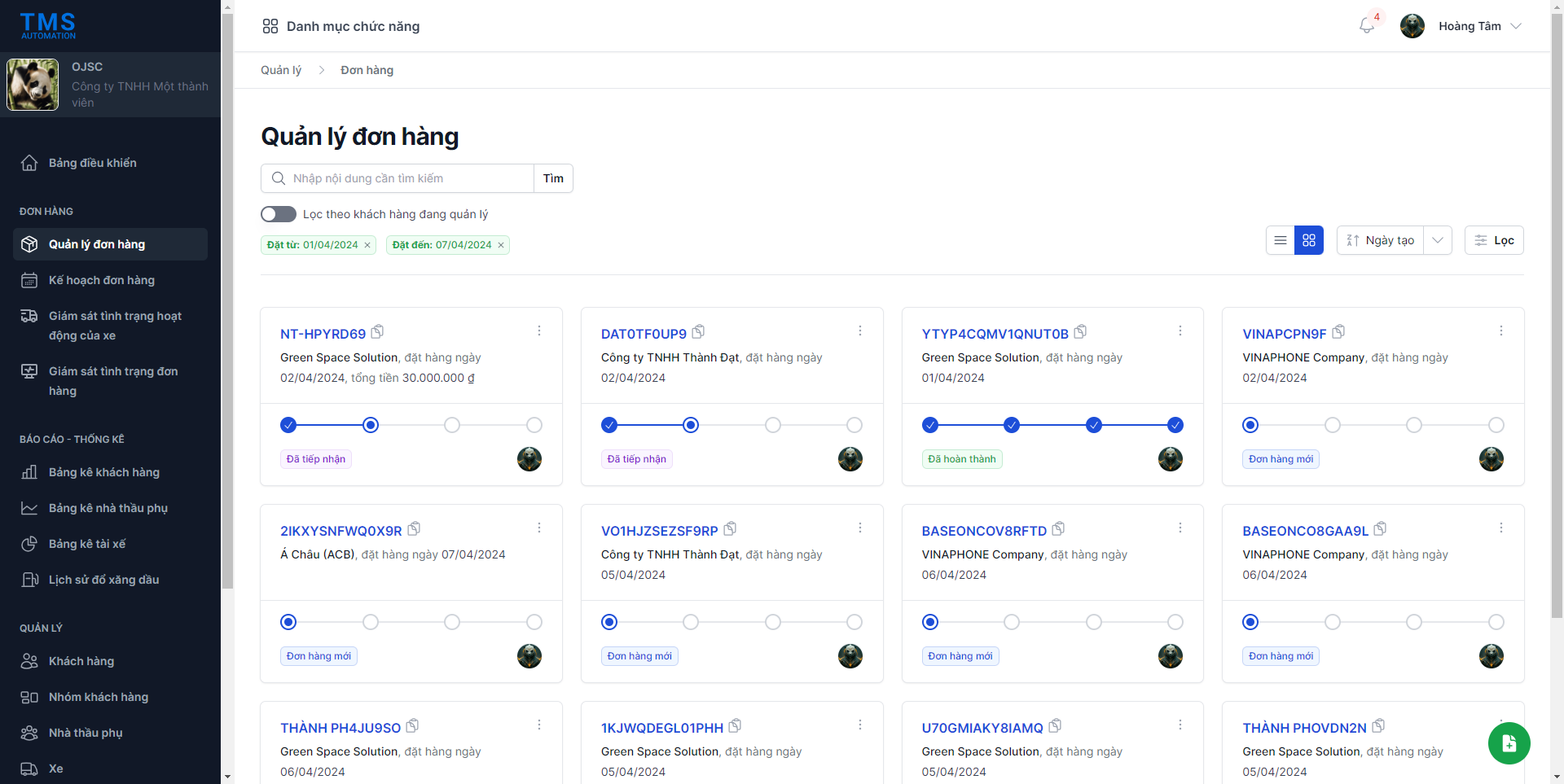The image size is (1564, 784).
Task: Open more options on NT-HPYRD69 card
Action: click(x=539, y=331)
